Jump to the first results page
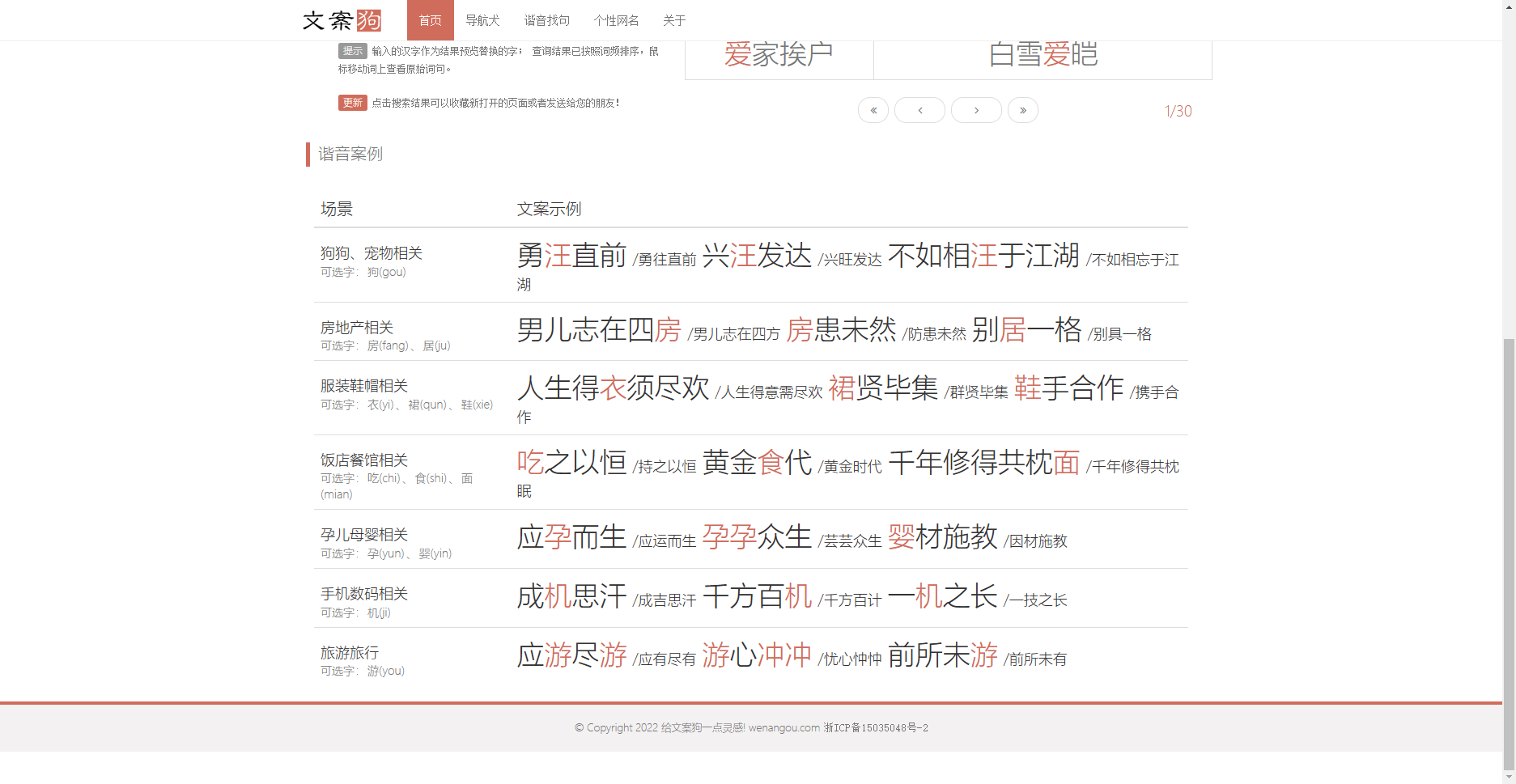Screen dimensions: 1516x784 click(x=873, y=110)
